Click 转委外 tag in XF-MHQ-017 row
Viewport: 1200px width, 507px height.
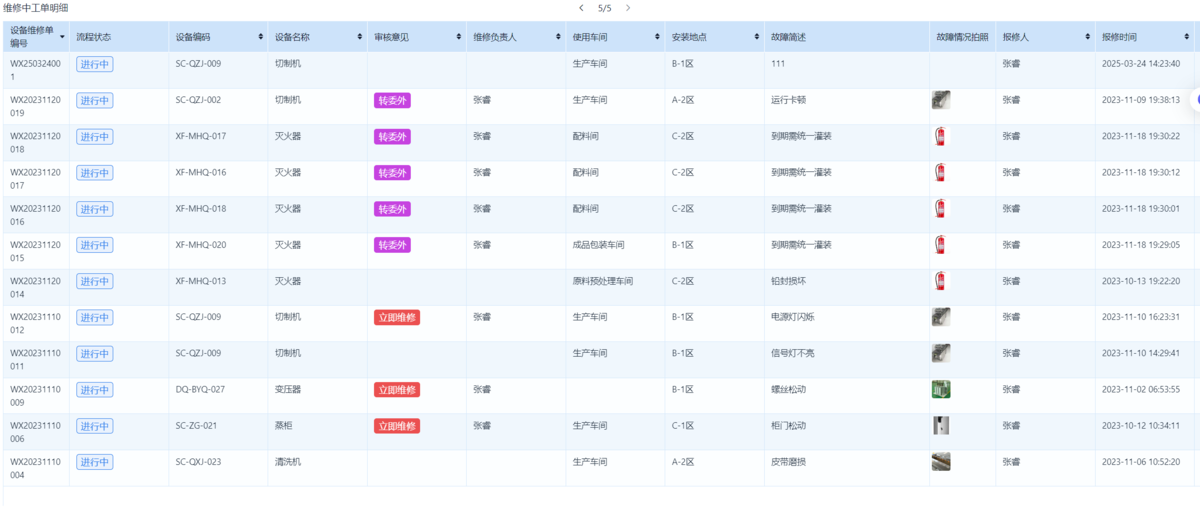393,136
